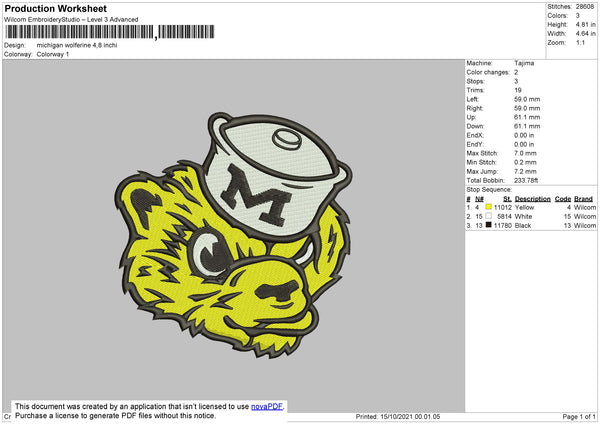
Task: Click the Total Bobbin value '233.78ft'
Action: 526,180
